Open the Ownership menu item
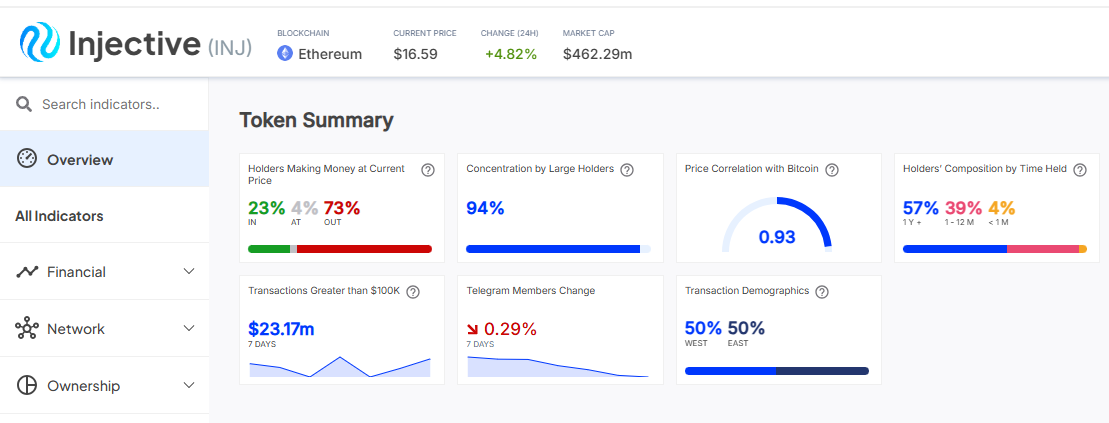Viewport: 1109px width, 423px height. click(x=104, y=386)
